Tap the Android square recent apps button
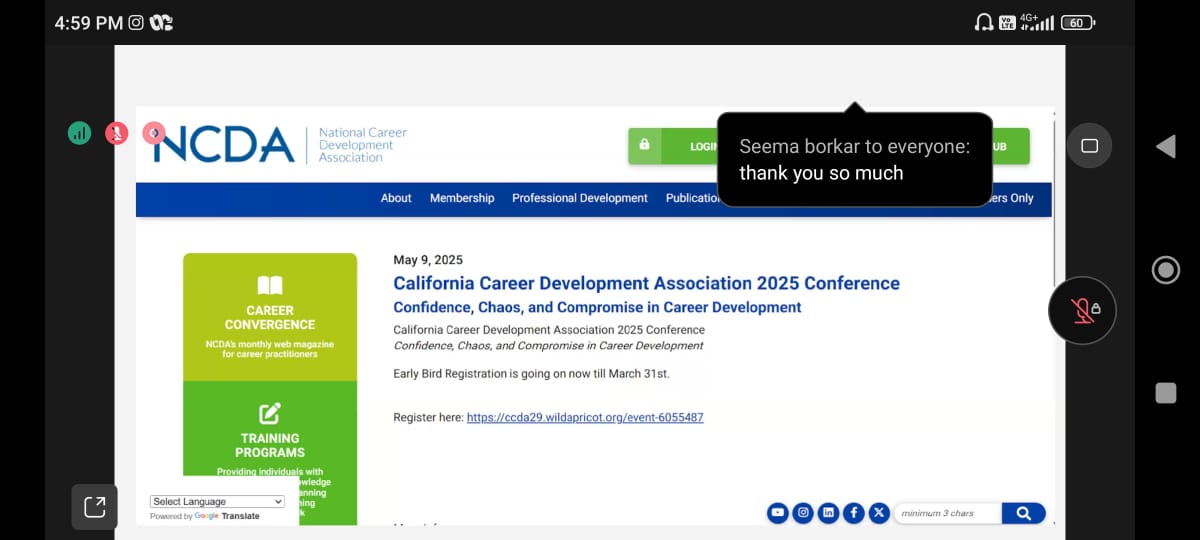1200x540 pixels. 1166,393
